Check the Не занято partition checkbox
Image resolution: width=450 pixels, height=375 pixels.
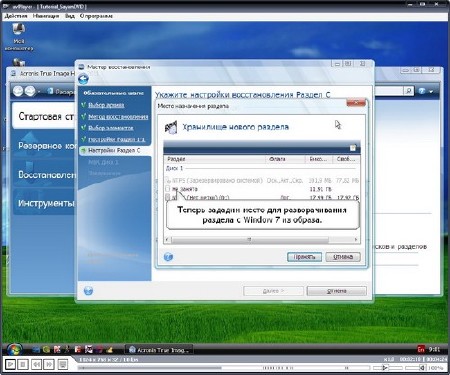pyautogui.click(x=168, y=189)
